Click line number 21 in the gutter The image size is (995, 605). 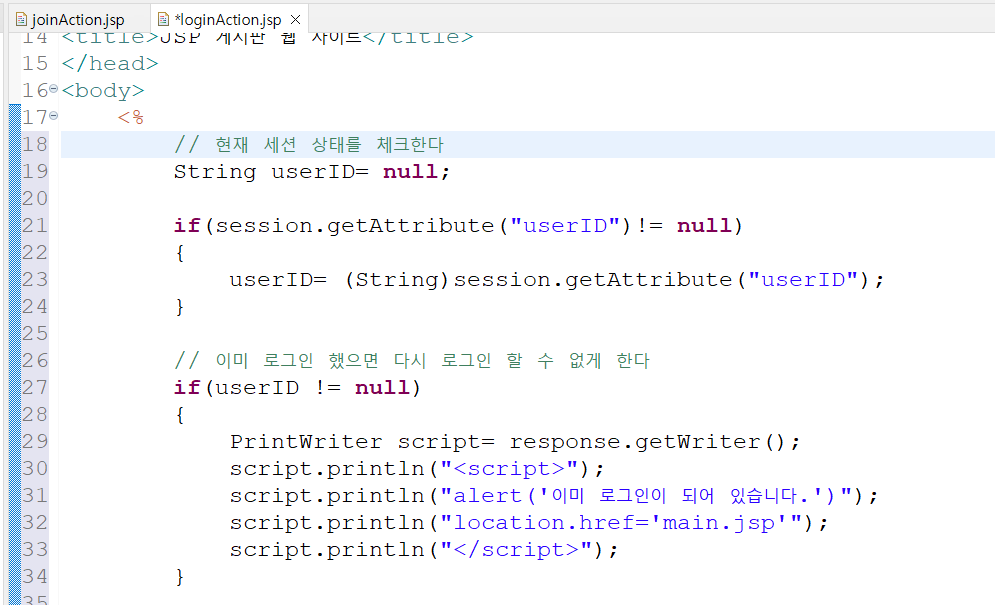pos(35,225)
